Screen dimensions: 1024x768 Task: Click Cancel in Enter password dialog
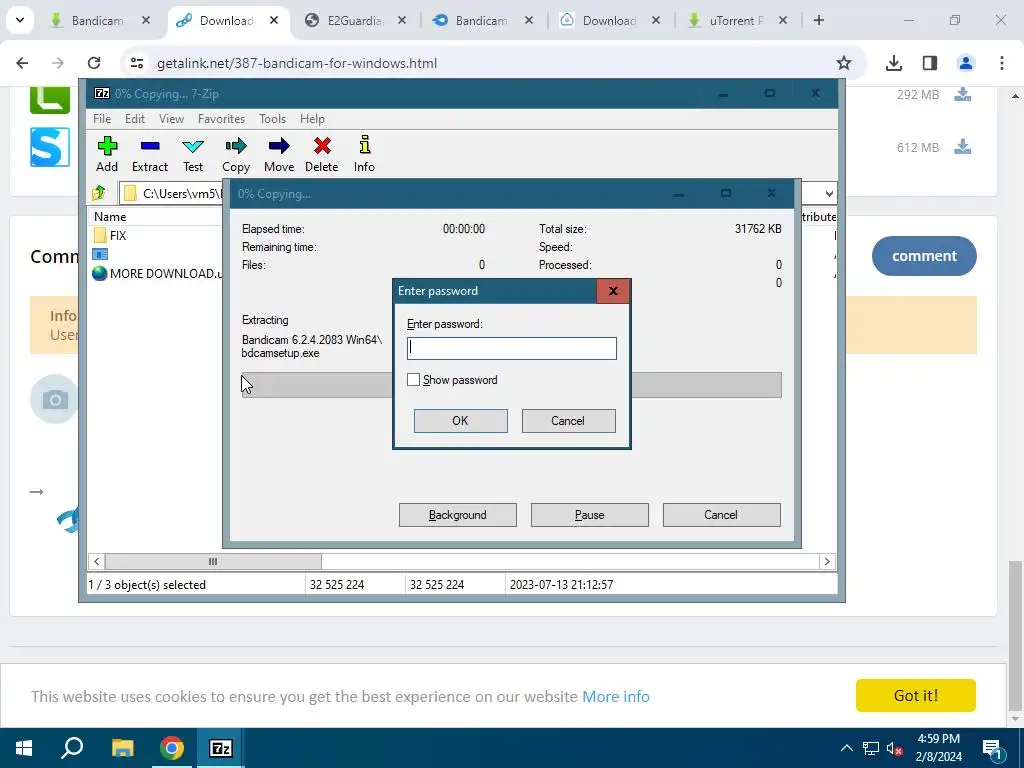pyautogui.click(x=568, y=421)
